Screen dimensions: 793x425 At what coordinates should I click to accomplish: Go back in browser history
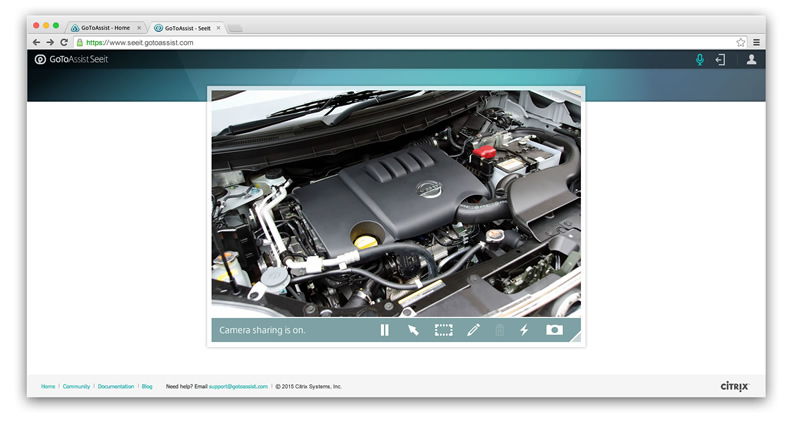coord(36,42)
